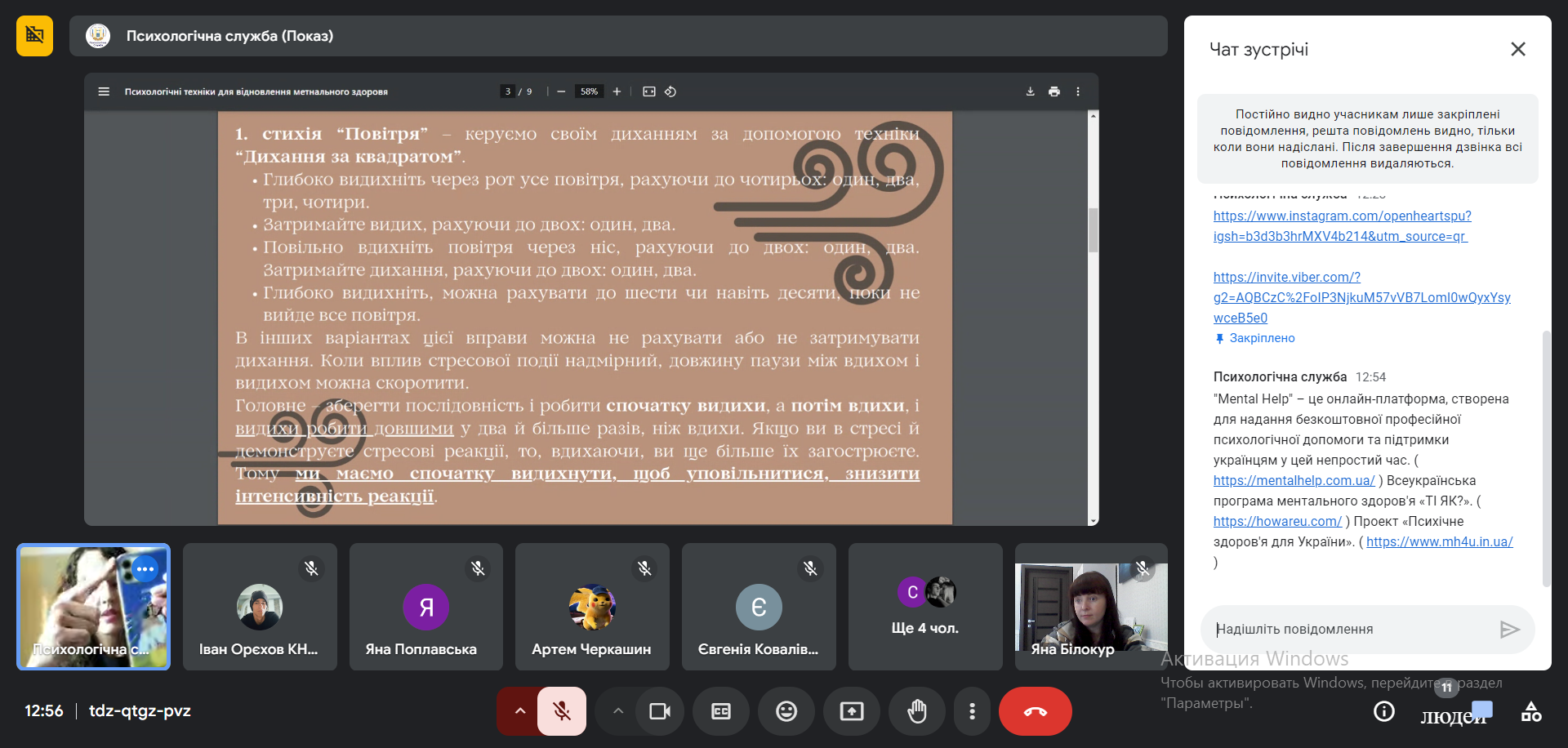This screenshot has height=748, width=1568.
Task: Unmute the microphone
Action: (x=562, y=711)
